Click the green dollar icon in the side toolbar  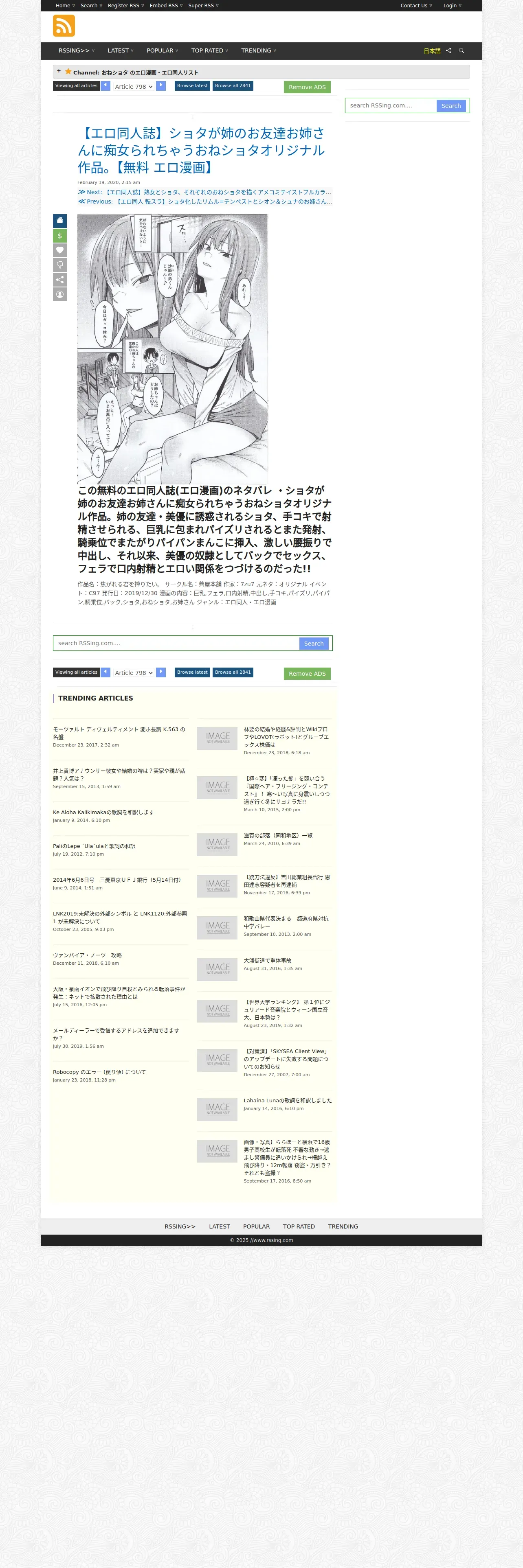coord(59,236)
